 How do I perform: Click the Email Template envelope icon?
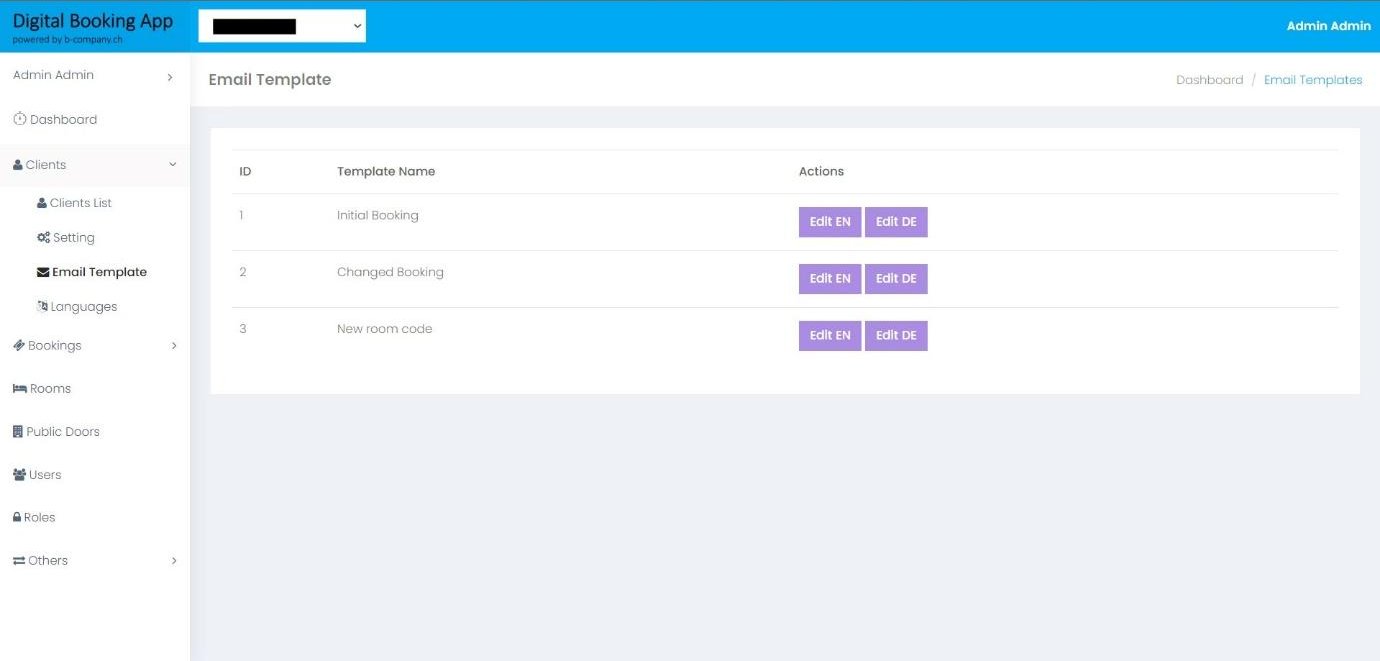point(43,272)
